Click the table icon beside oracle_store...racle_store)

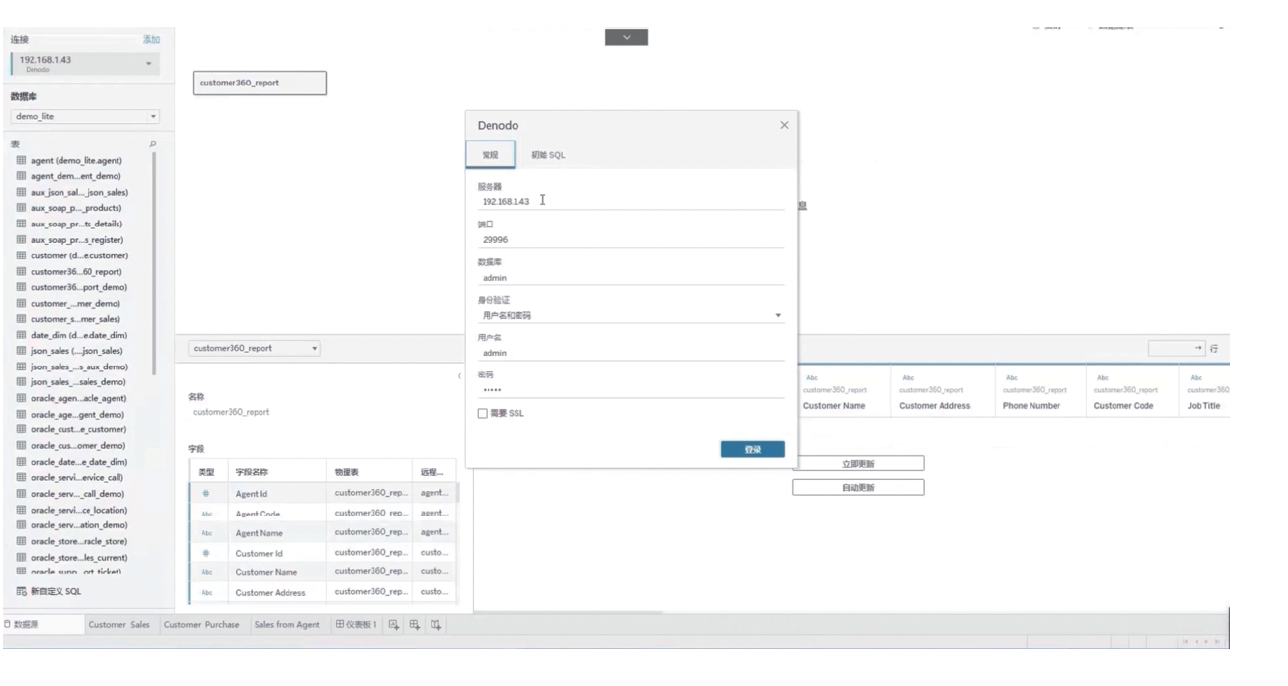pos(21,541)
